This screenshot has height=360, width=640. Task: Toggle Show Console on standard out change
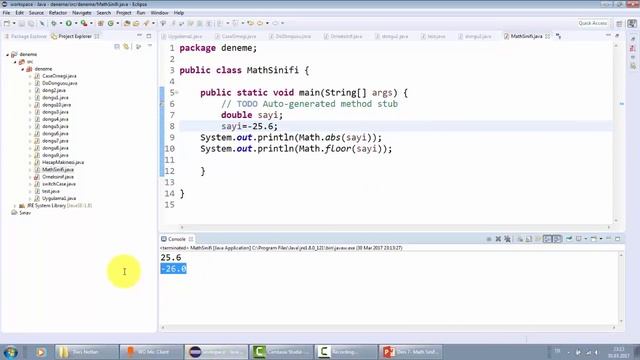click(547, 239)
